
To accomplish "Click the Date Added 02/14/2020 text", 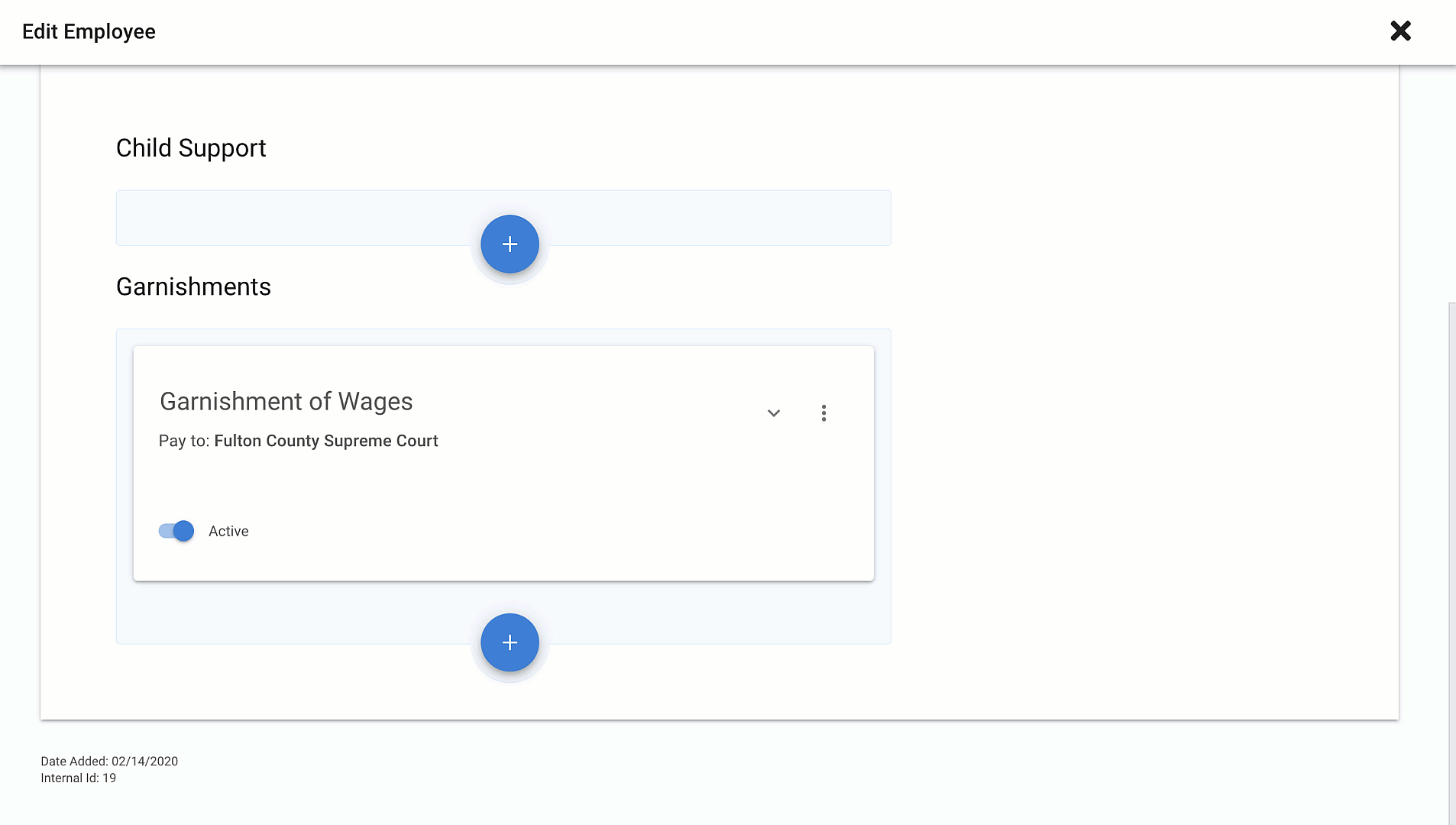I will pyautogui.click(x=109, y=761).
